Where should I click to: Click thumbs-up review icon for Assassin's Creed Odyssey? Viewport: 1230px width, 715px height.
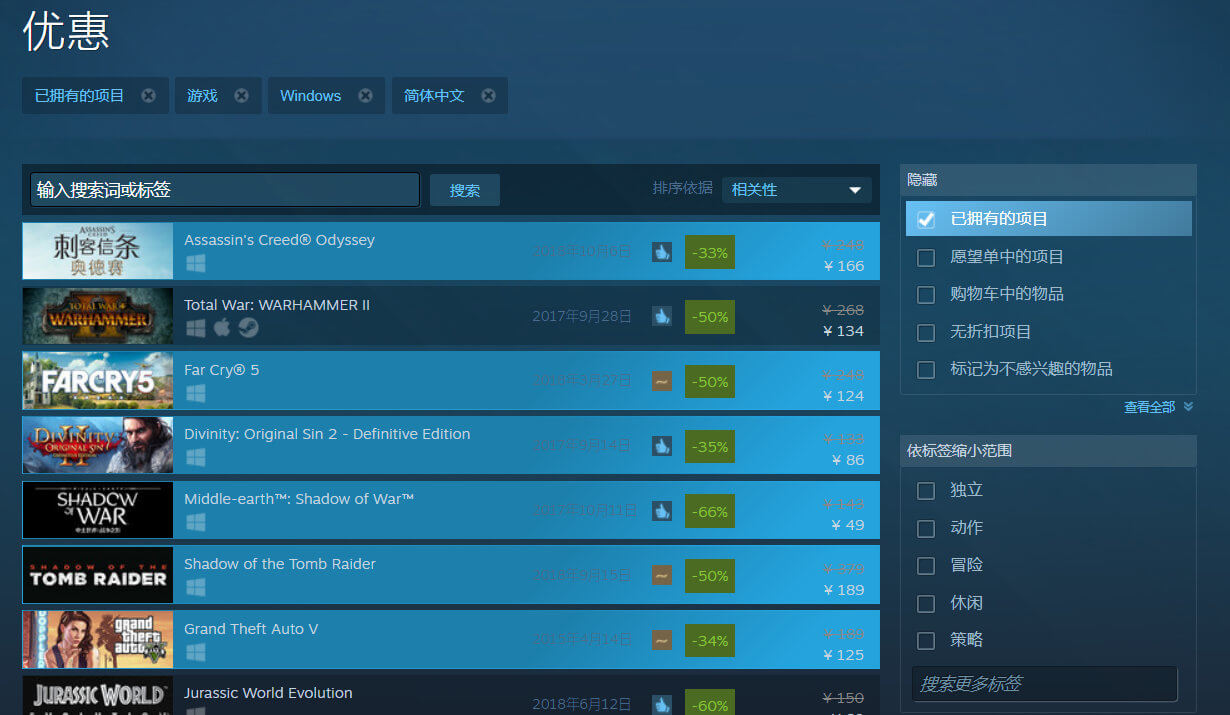(662, 252)
